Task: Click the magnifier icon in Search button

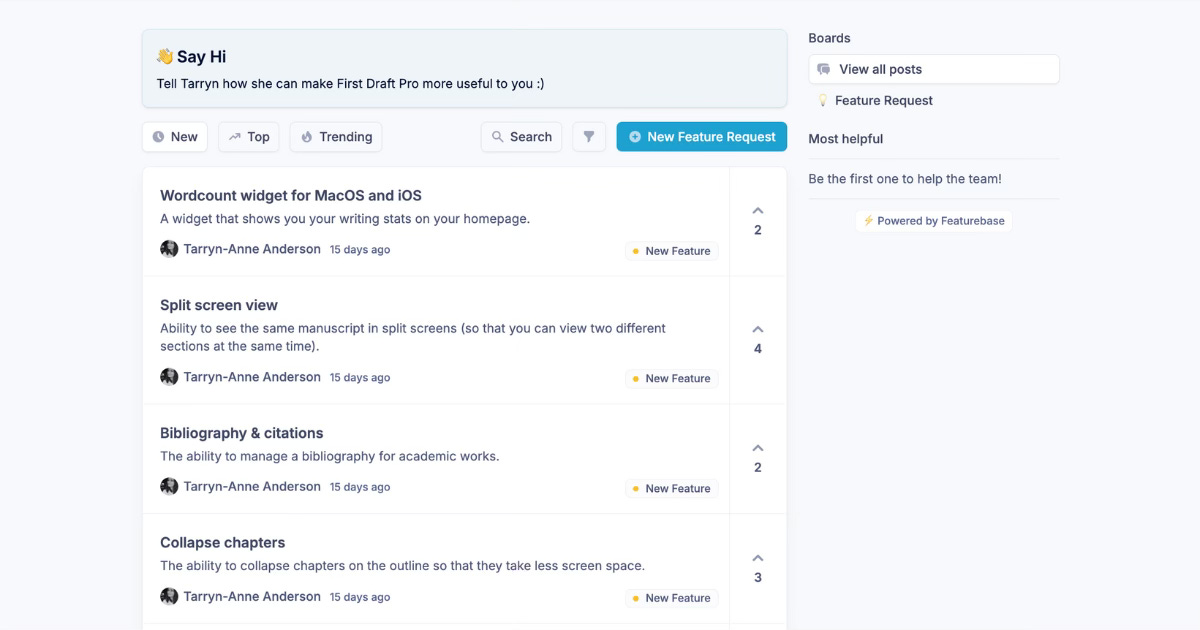Action: [x=497, y=137]
